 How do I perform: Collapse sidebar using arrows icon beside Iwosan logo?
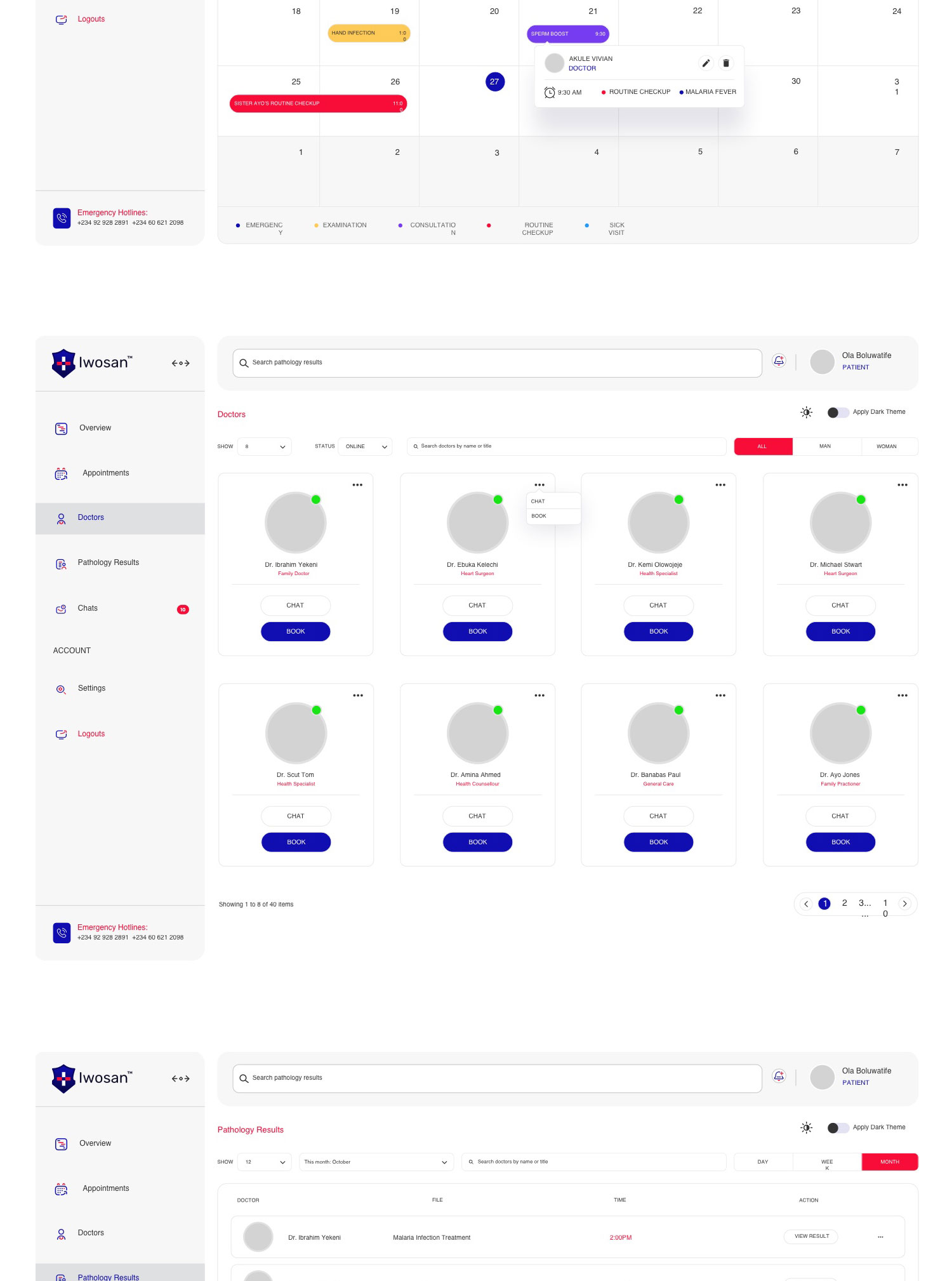coord(180,363)
